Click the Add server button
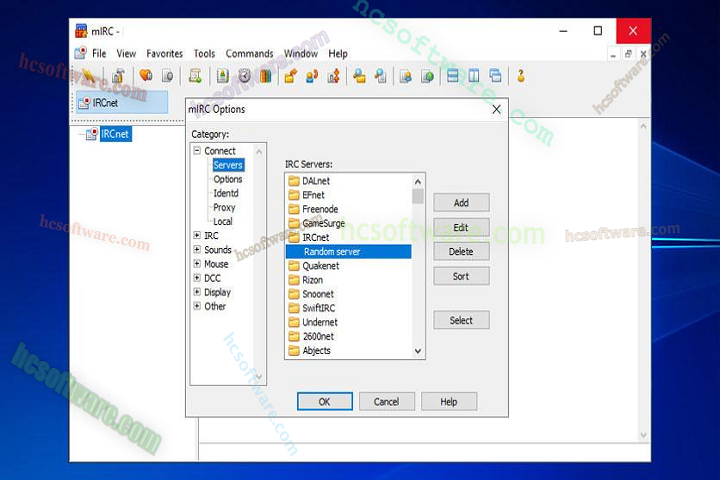The width and height of the screenshot is (720, 480). tap(461, 203)
